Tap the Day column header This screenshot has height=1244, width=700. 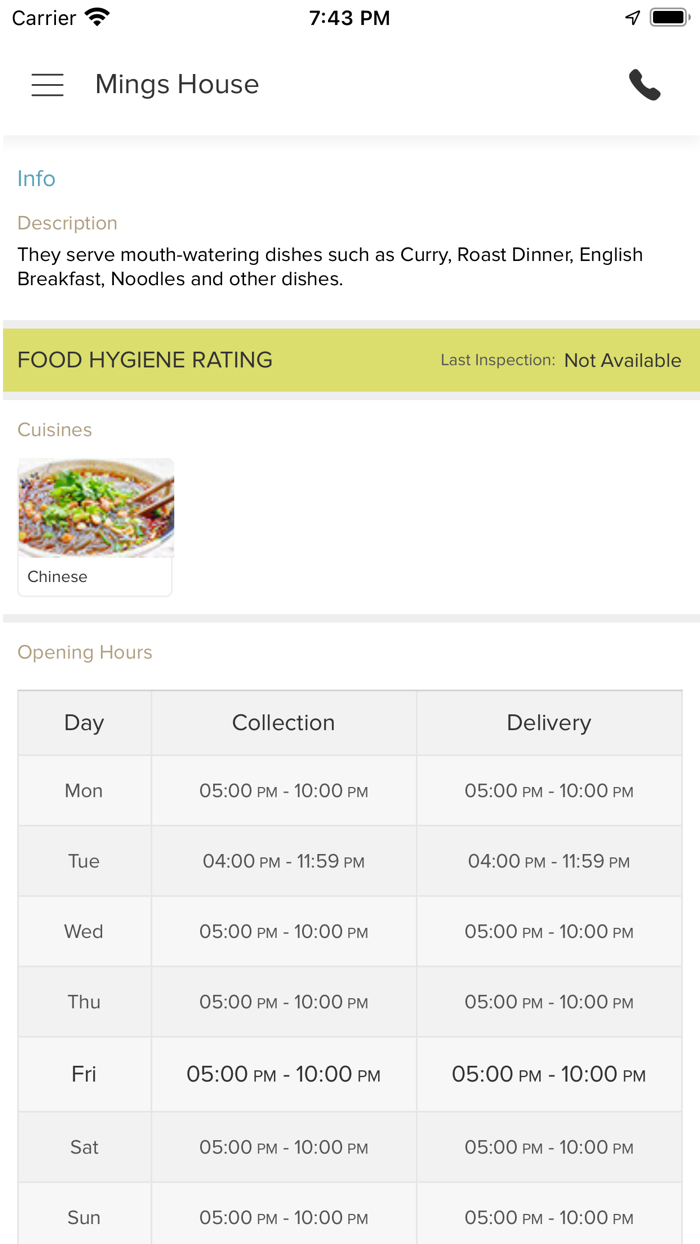click(x=84, y=723)
